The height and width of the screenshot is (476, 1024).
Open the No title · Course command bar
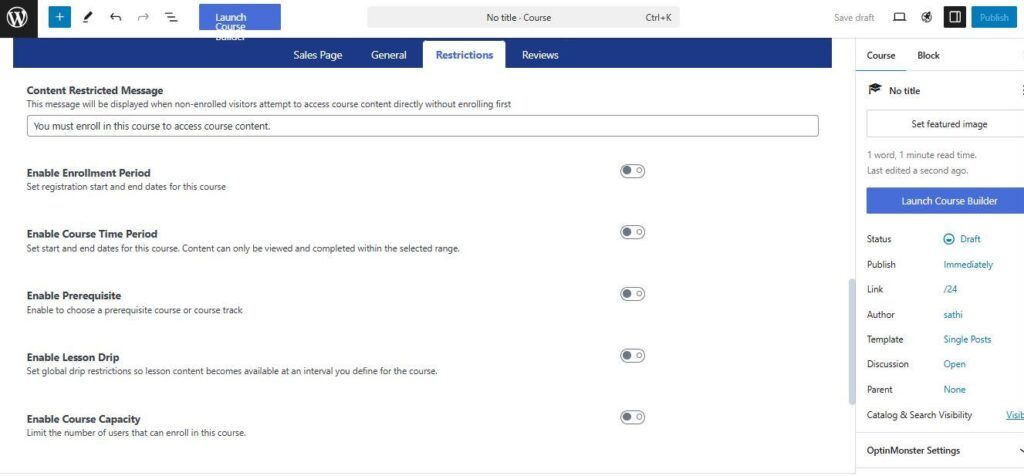point(523,18)
